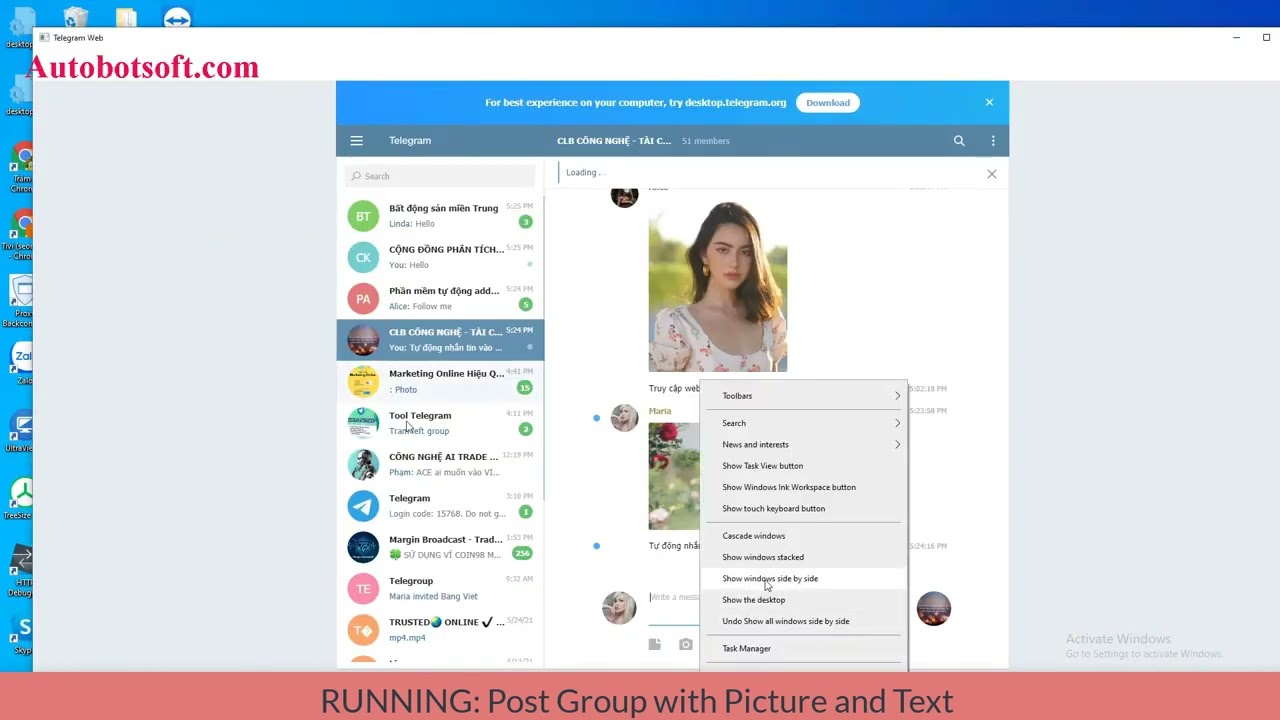Image resolution: width=1280 pixels, height=720 pixels.
Task: Dismiss the desktop.telegram.org banner with X
Action: [989, 102]
